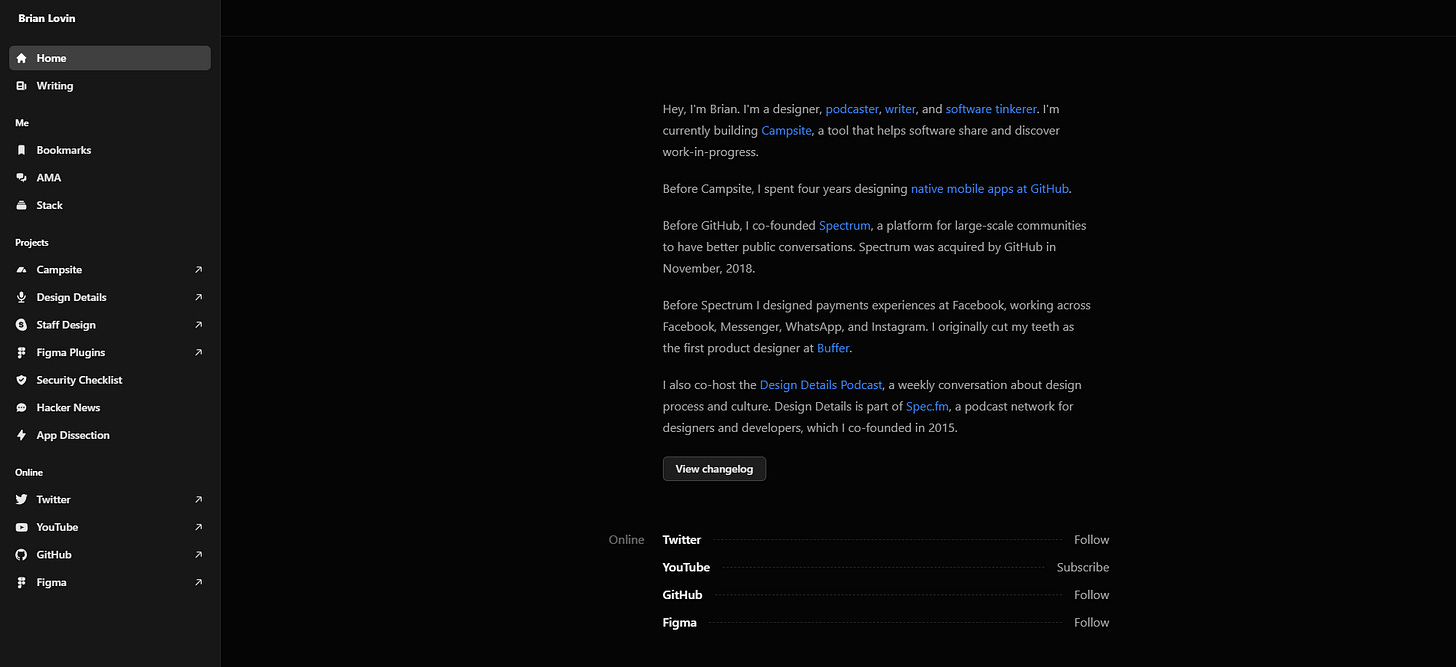Click the App Dissection lightning icon

click(21, 435)
